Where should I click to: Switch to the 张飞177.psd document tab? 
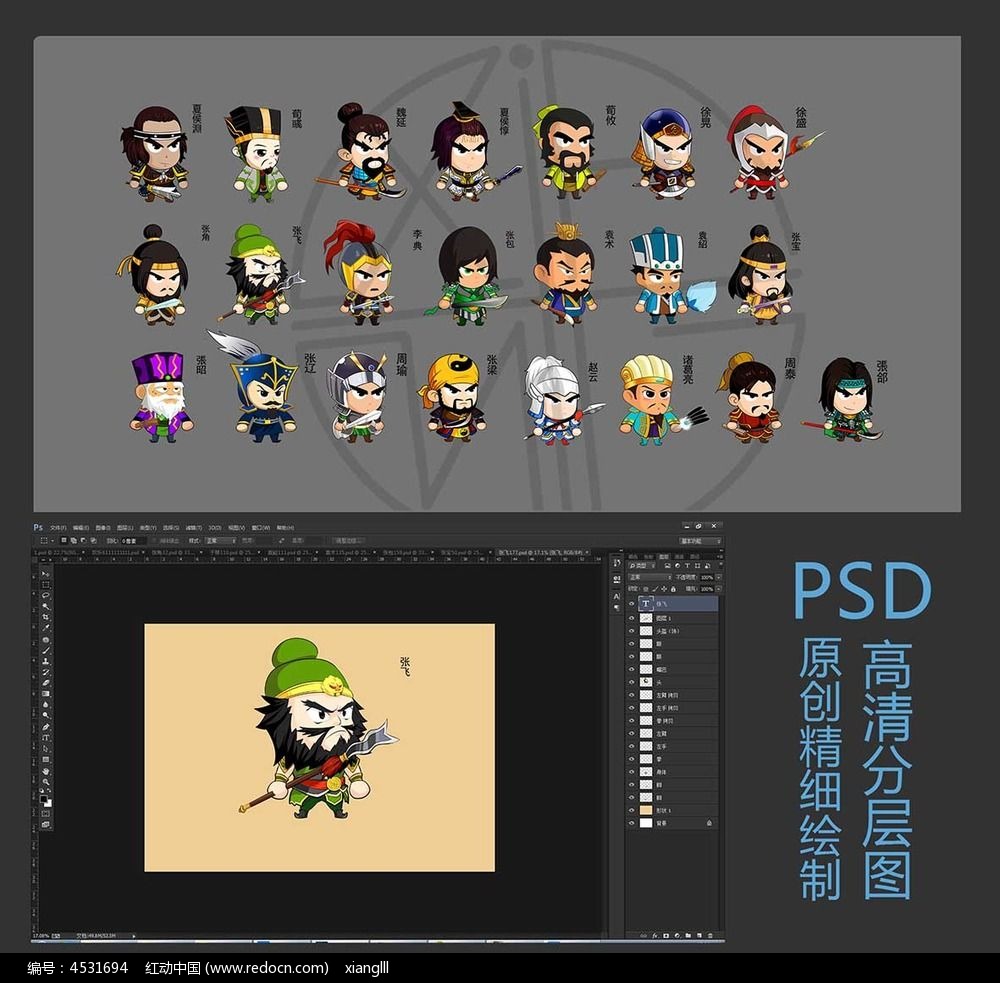tap(541, 552)
